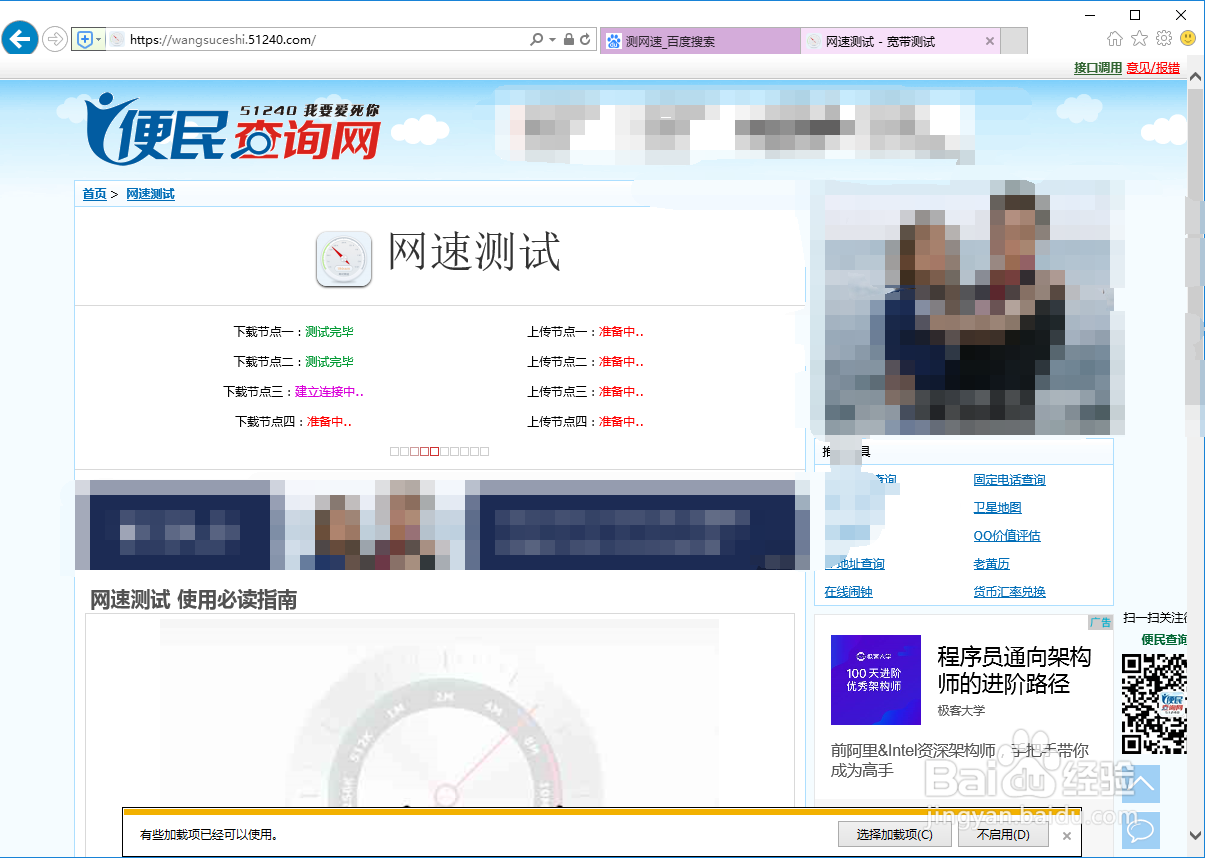Click the 建立连接中 status of 下载节点三
This screenshot has width=1205, height=858.
tap(329, 392)
